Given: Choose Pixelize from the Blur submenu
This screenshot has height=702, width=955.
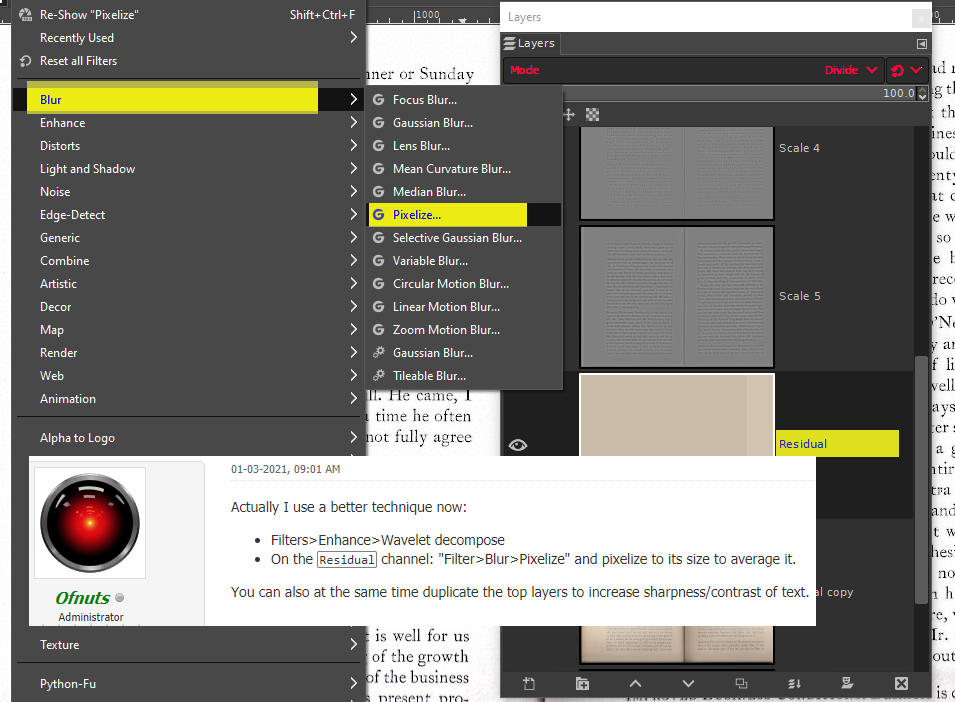Looking at the screenshot, I should pos(463,214).
